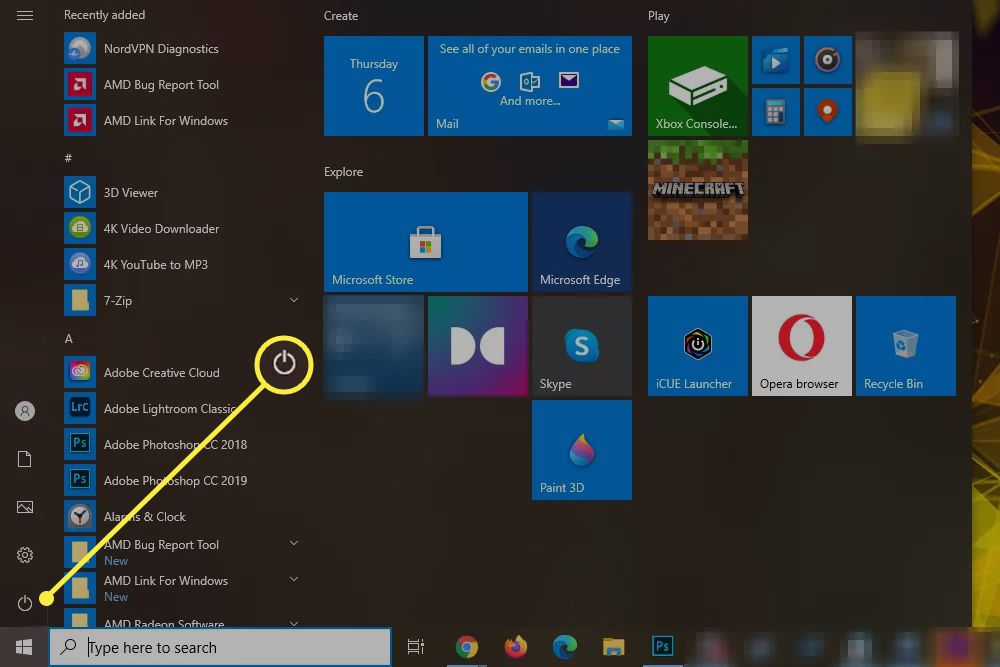
Task: Expand the AMD Radeon Software entry
Action: click(x=294, y=623)
